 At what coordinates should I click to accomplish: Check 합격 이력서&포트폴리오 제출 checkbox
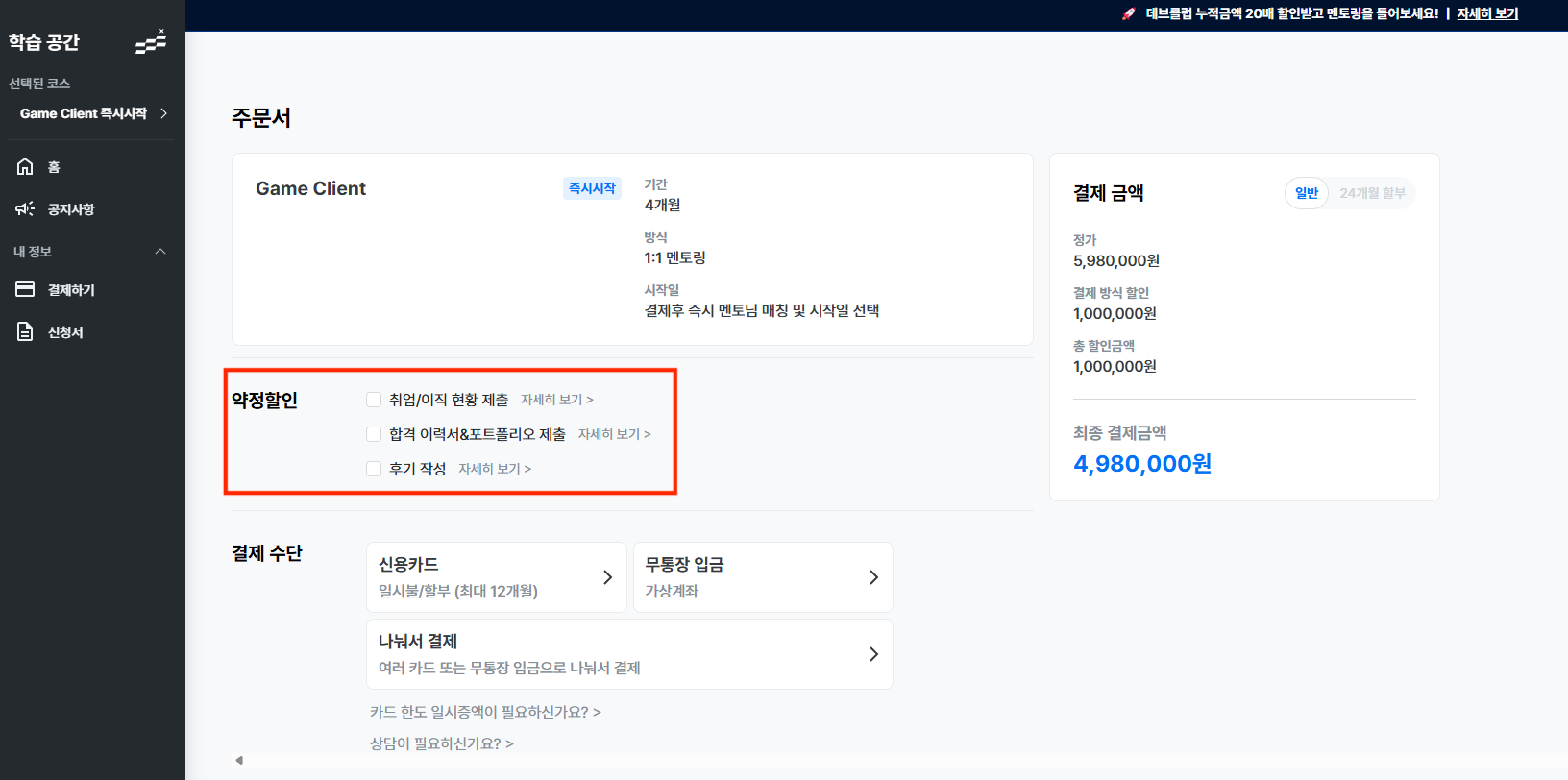tap(374, 434)
